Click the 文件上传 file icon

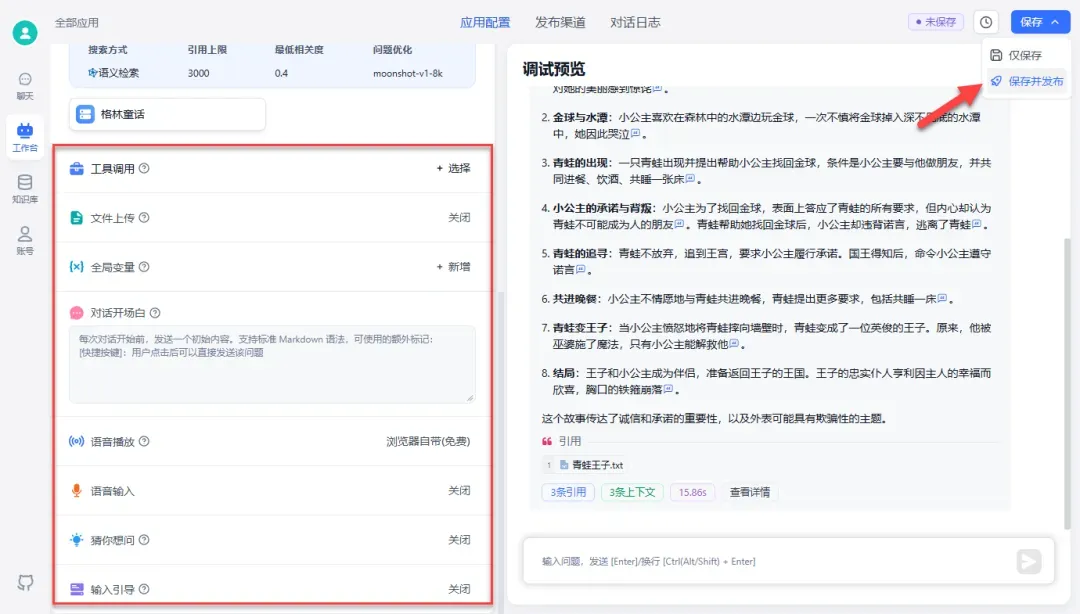(76, 218)
